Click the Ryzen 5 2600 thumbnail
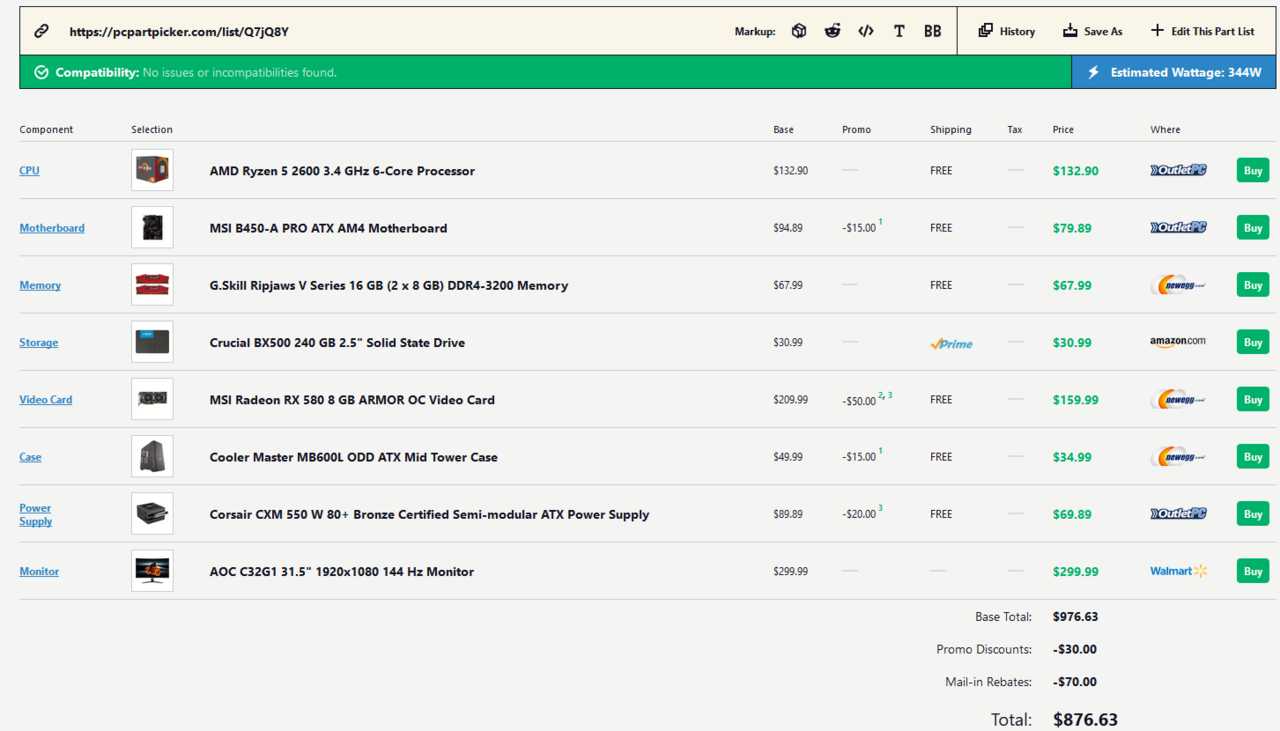This screenshot has width=1280, height=731. (x=152, y=170)
